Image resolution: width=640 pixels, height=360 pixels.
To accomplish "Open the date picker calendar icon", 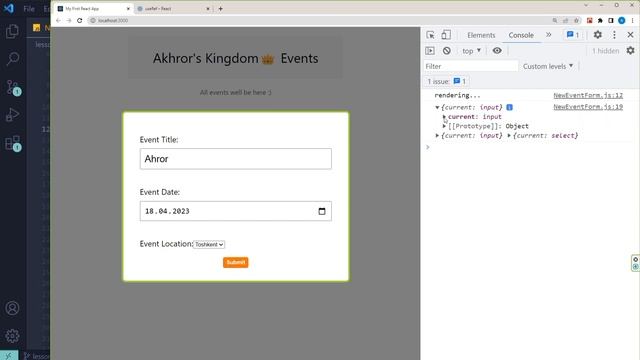I will click(322, 211).
